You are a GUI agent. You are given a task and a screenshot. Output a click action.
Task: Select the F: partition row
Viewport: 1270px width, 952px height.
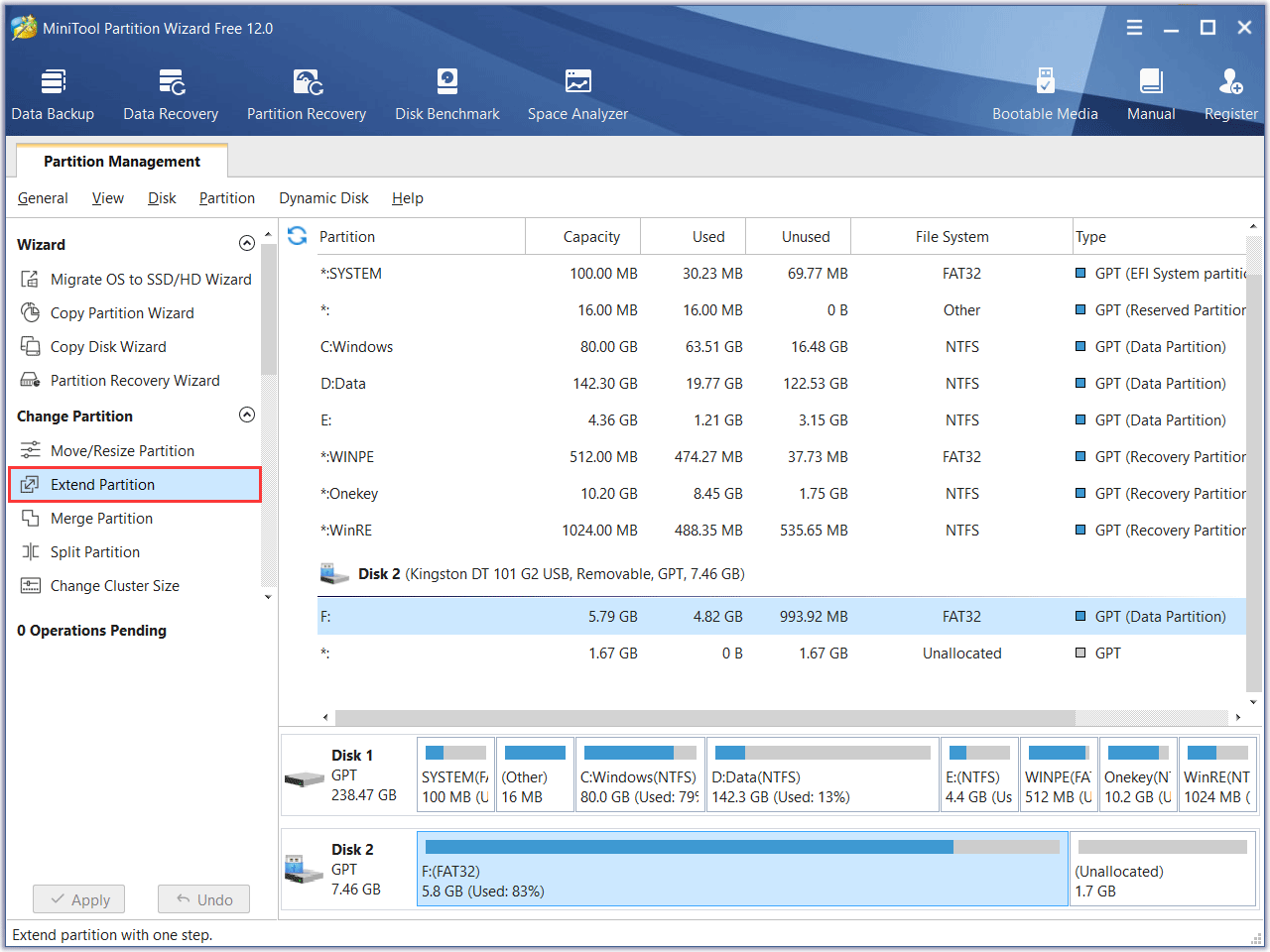(x=782, y=617)
